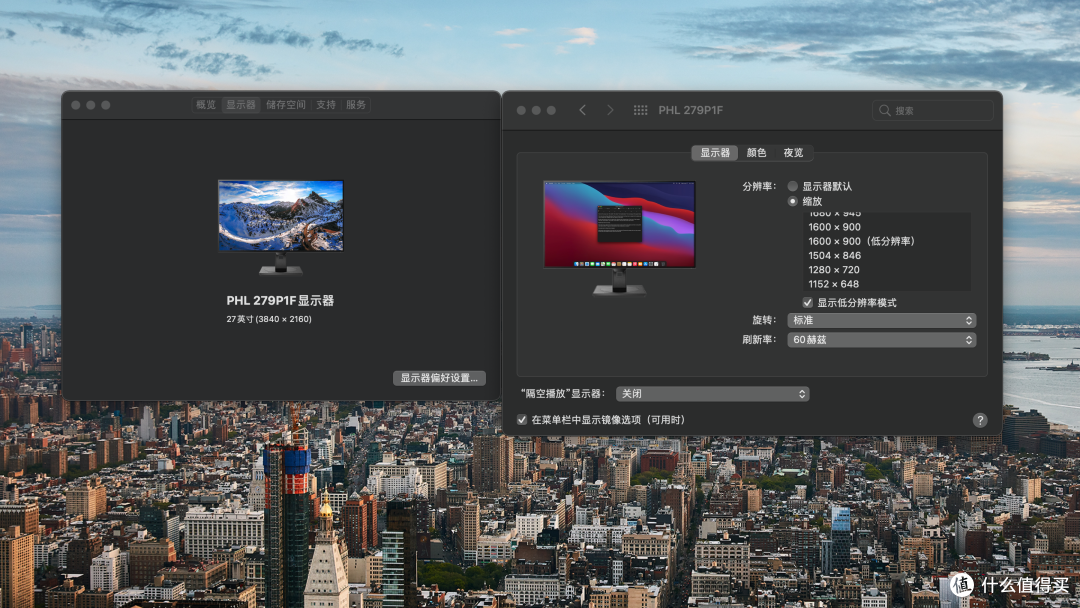Open the 刷新率 refresh rate dropdown
This screenshot has width=1080, height=608.
coord(880,339)
